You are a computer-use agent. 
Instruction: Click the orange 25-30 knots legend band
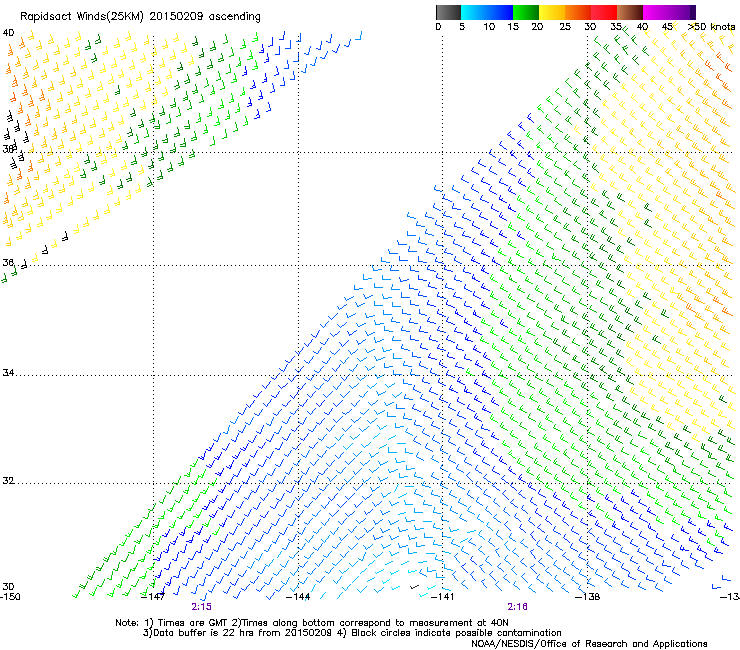(578, 12)
